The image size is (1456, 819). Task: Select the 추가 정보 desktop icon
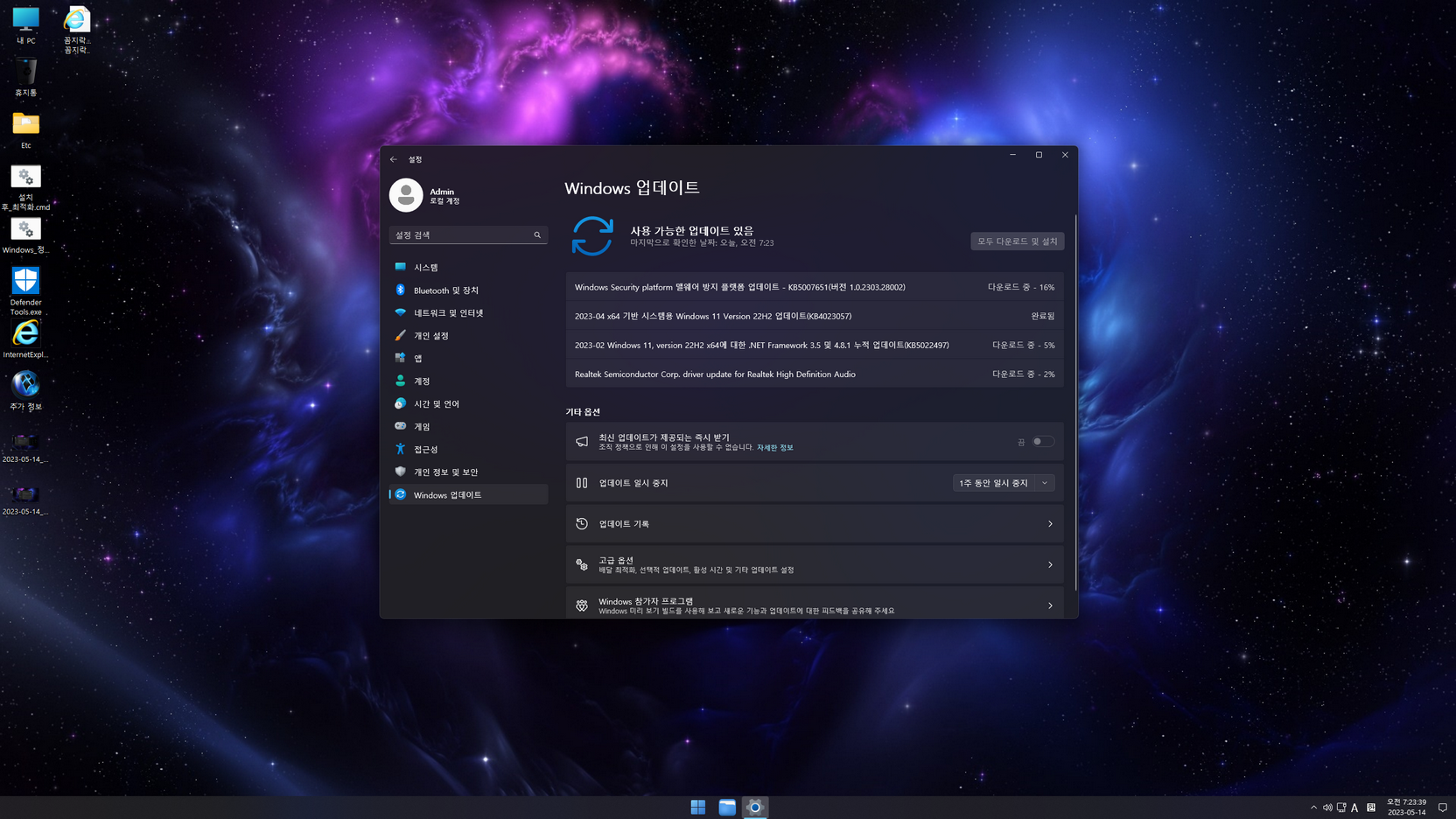click(25, 390)
